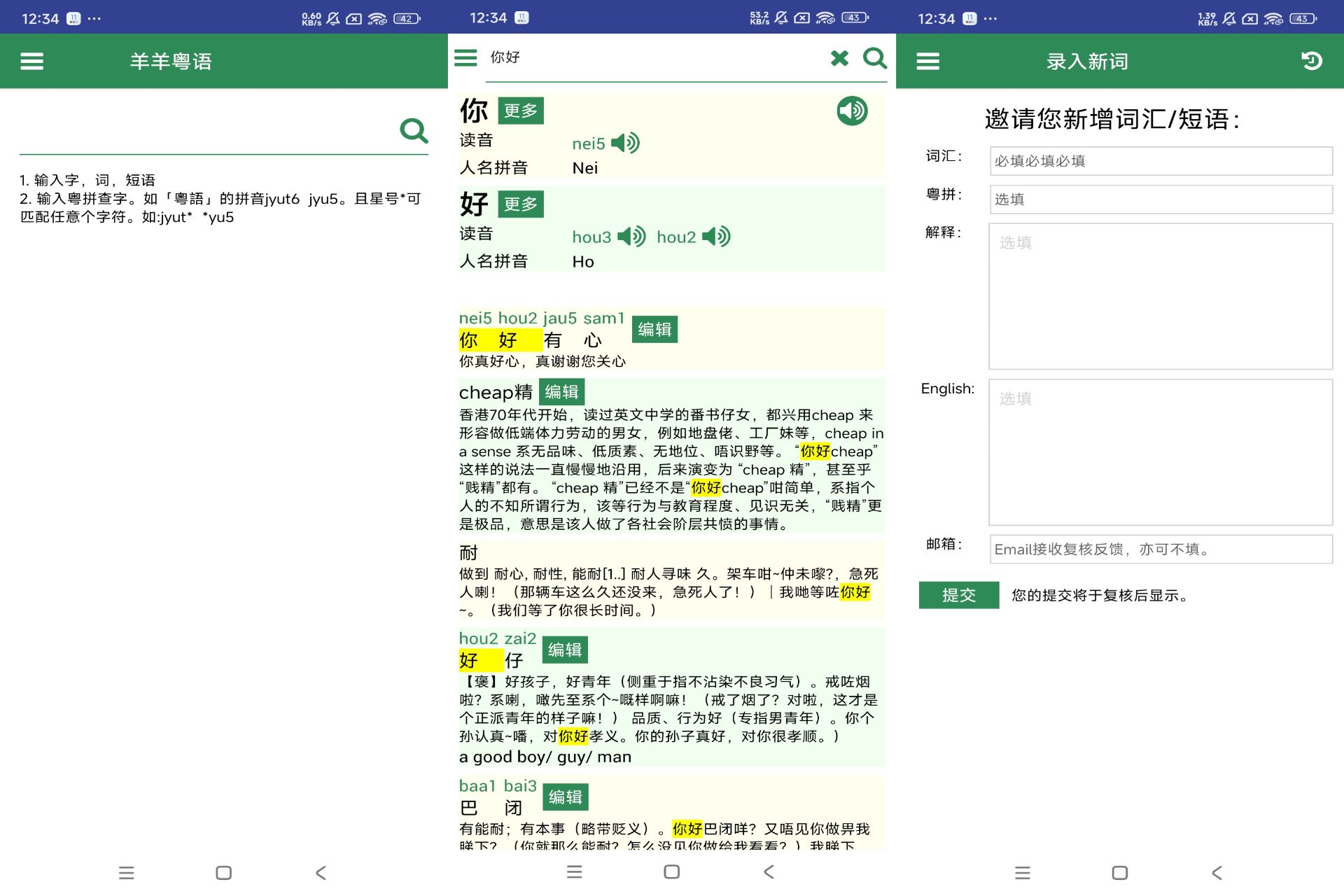Tap 更多 next to 好

coord(521,204)
